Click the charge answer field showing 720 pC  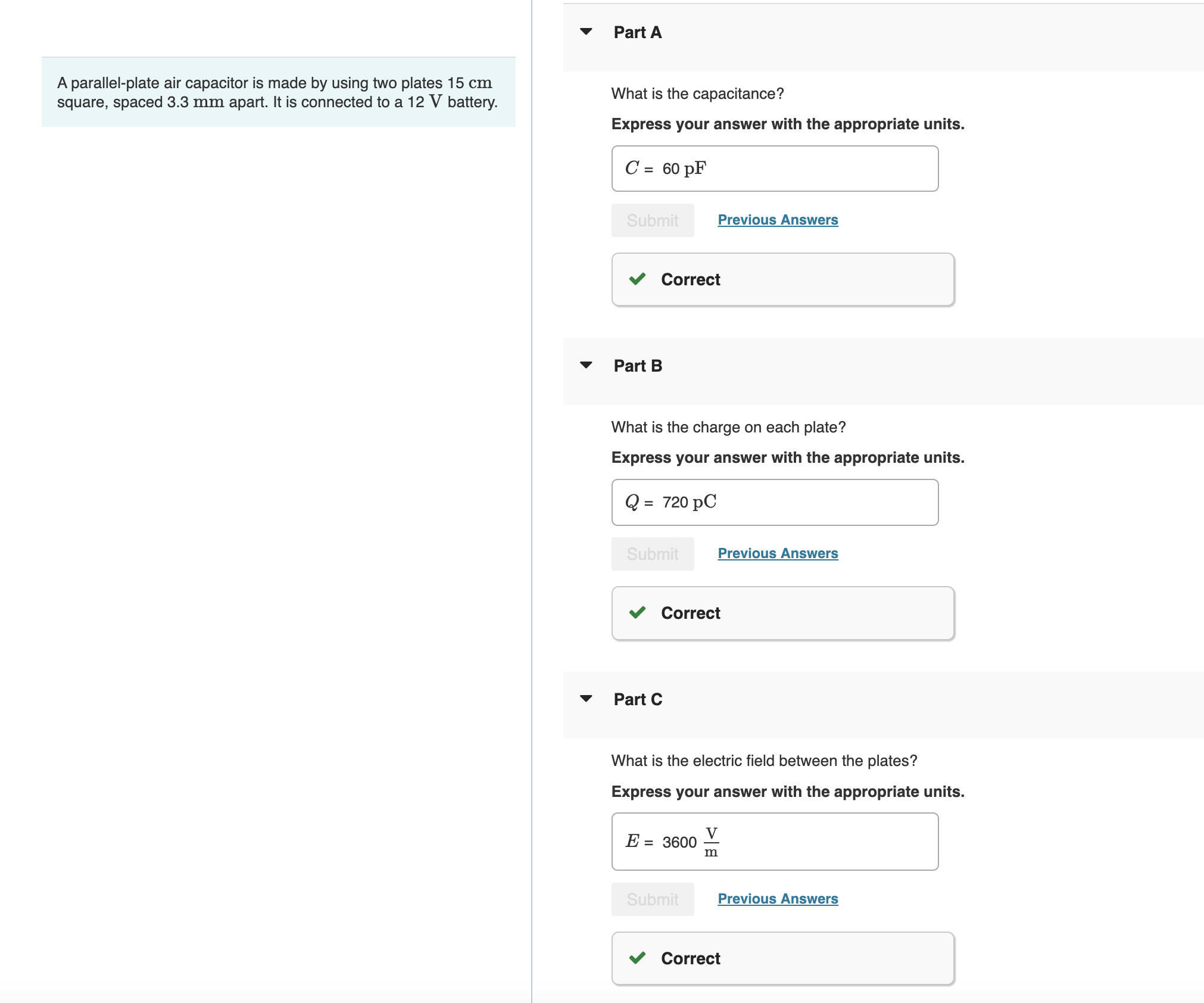tap(775, 502)
